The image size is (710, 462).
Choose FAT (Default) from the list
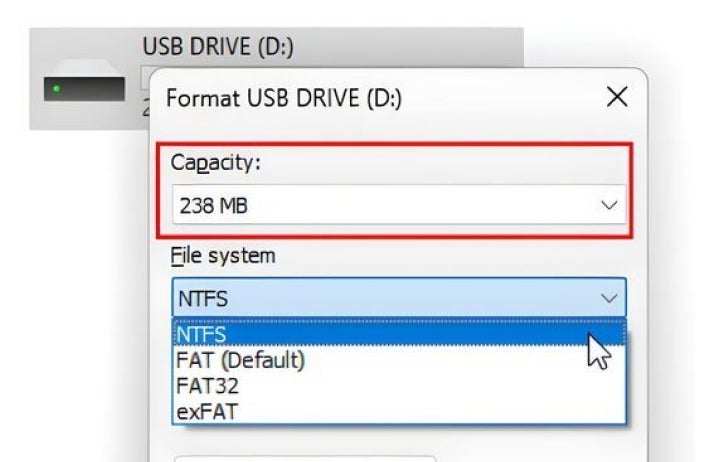click(x=240, y=360)
